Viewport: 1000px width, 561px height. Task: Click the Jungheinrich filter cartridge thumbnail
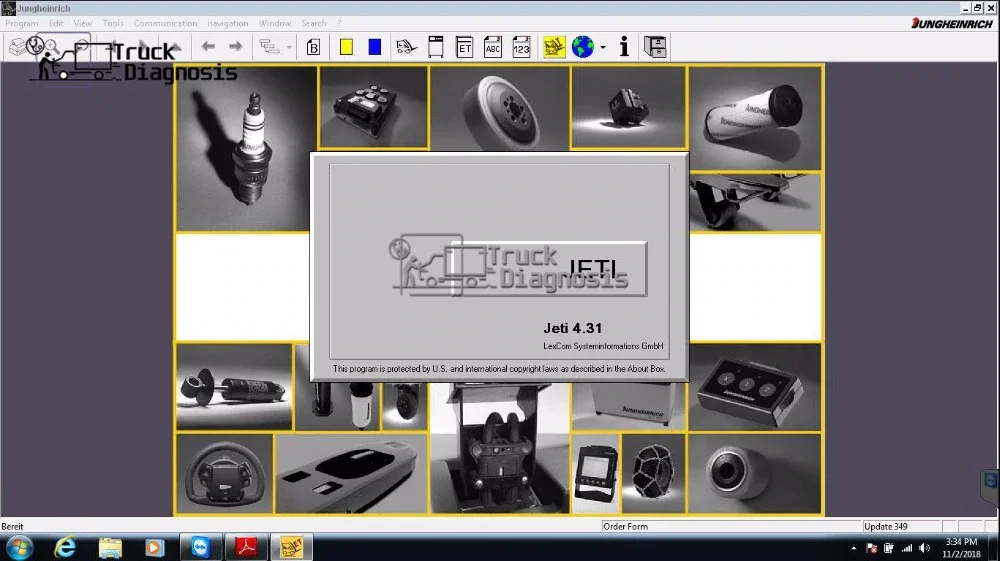coord(755,118)
